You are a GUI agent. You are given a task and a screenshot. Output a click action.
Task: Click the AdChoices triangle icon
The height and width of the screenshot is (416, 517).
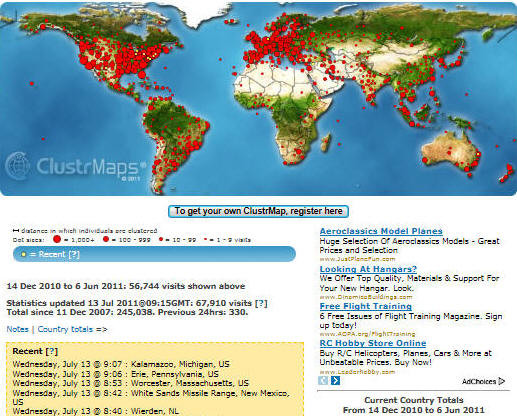tap(501, 381)
